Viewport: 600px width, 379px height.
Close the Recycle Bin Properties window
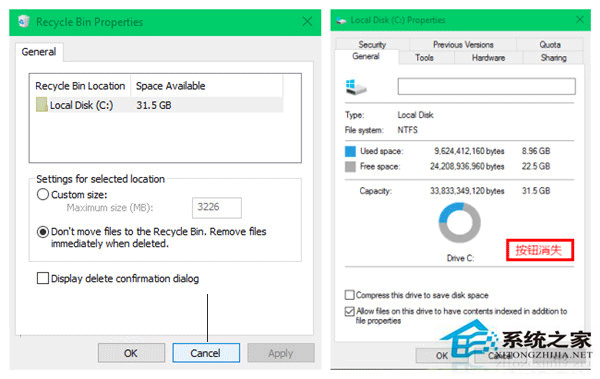click(307, 21)
